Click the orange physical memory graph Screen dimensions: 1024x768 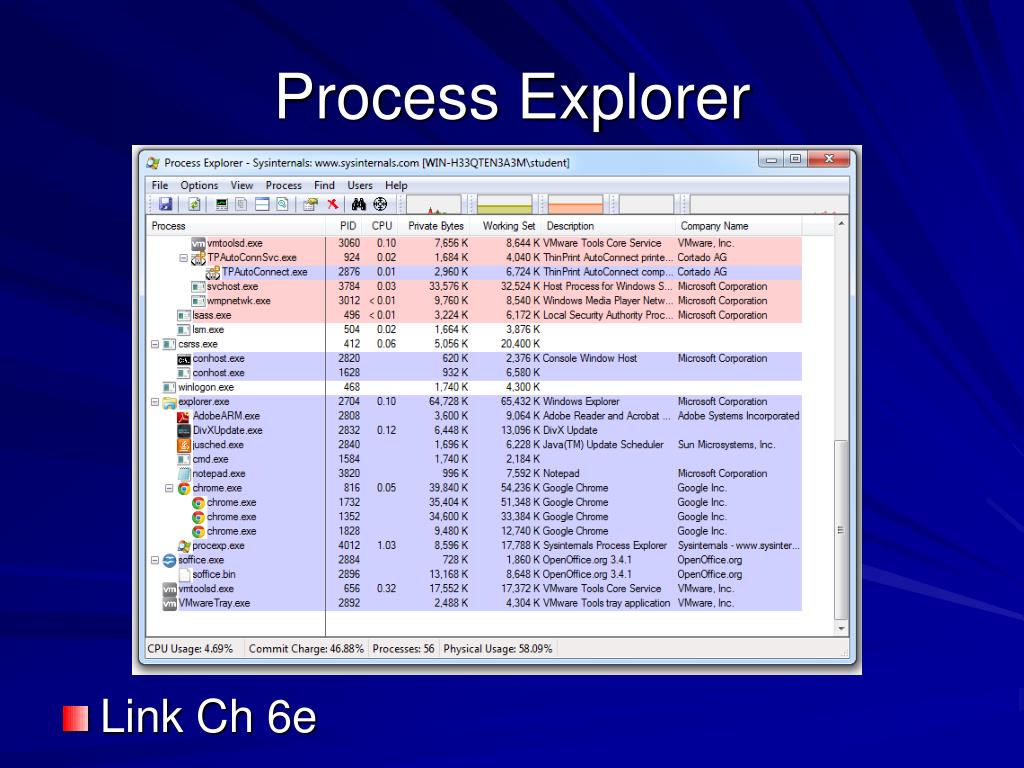[x=575, y=204]
